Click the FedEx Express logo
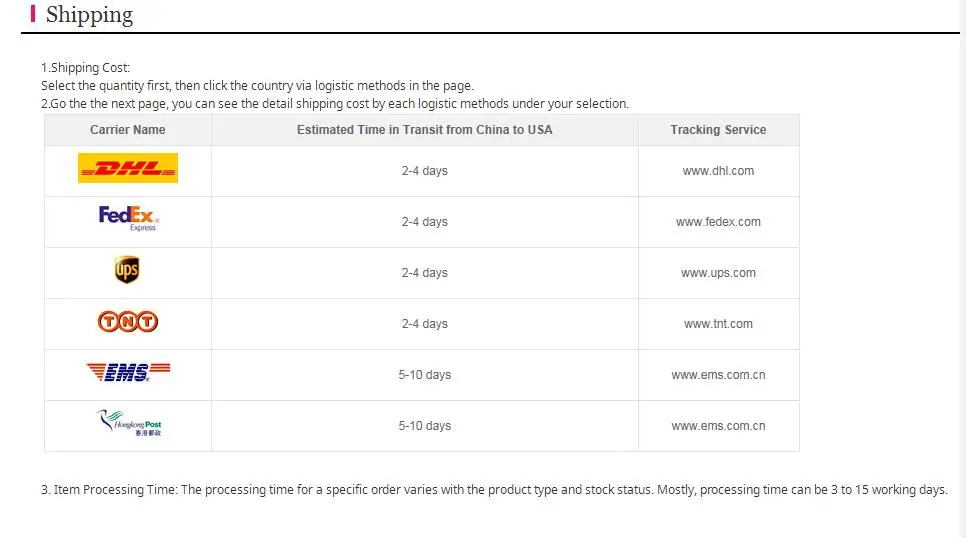Screen dimensions: 966x538 pyautogui.click(x=129, y=218)
